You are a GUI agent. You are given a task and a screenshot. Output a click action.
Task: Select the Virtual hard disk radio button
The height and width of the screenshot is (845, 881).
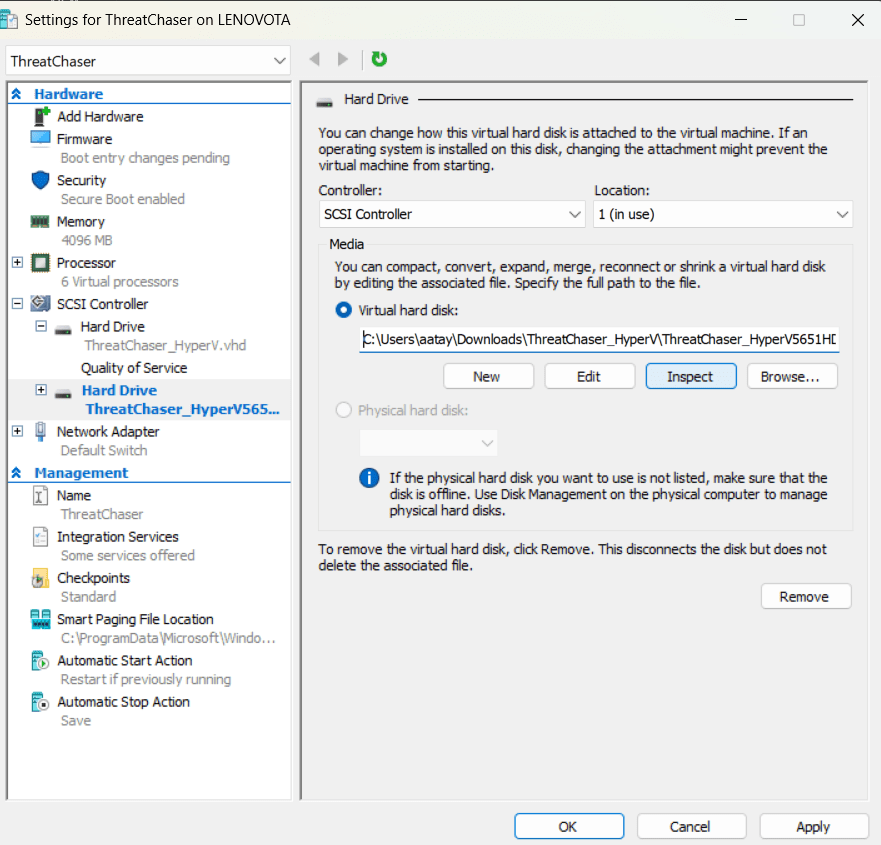coord(344,310)
